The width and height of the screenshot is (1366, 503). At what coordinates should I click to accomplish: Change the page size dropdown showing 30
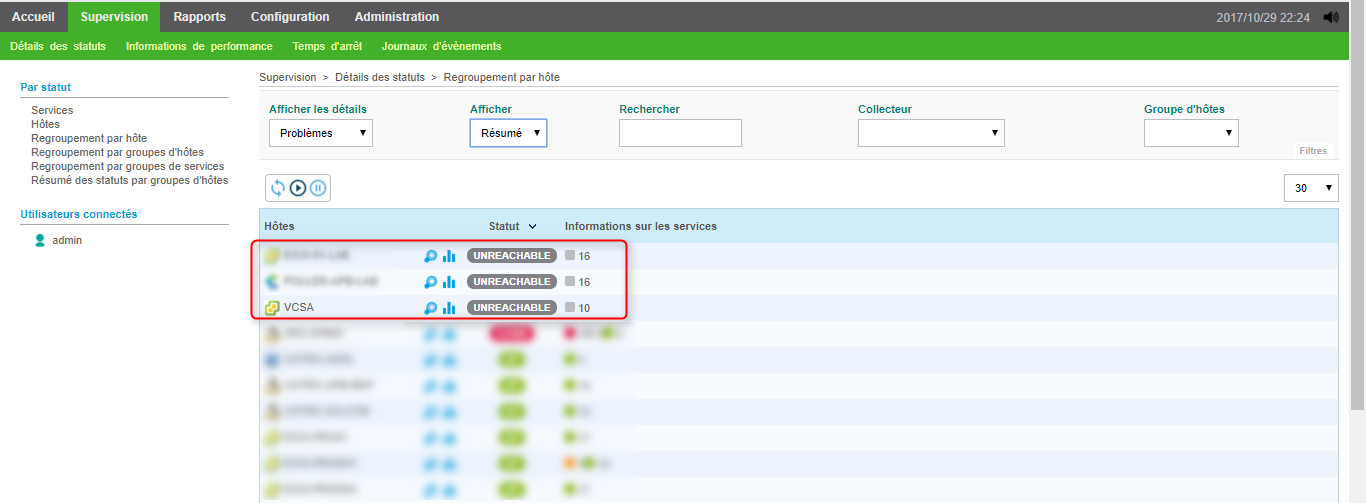click(1310, 188)
